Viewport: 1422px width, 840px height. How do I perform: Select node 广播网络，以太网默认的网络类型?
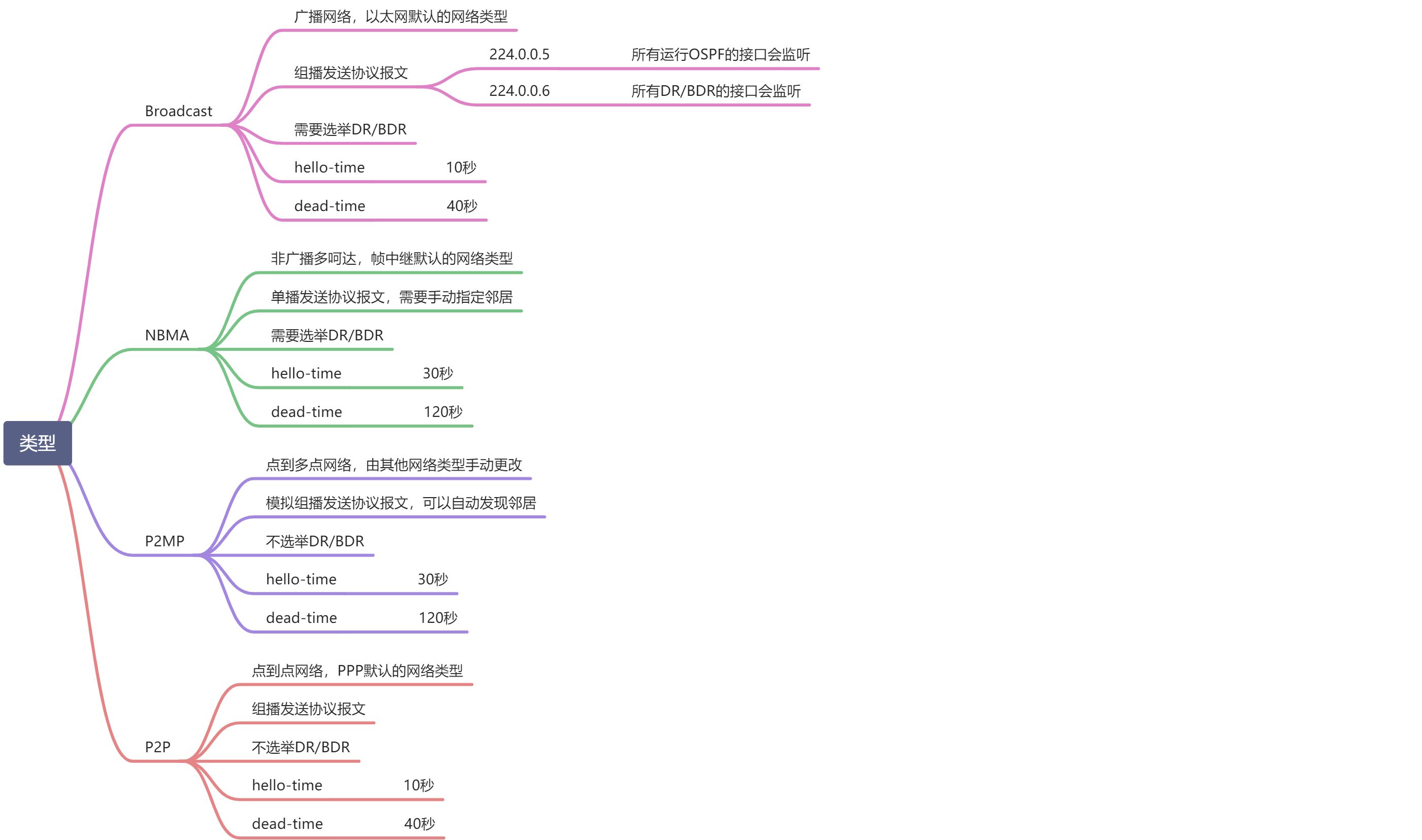[400, 16]
